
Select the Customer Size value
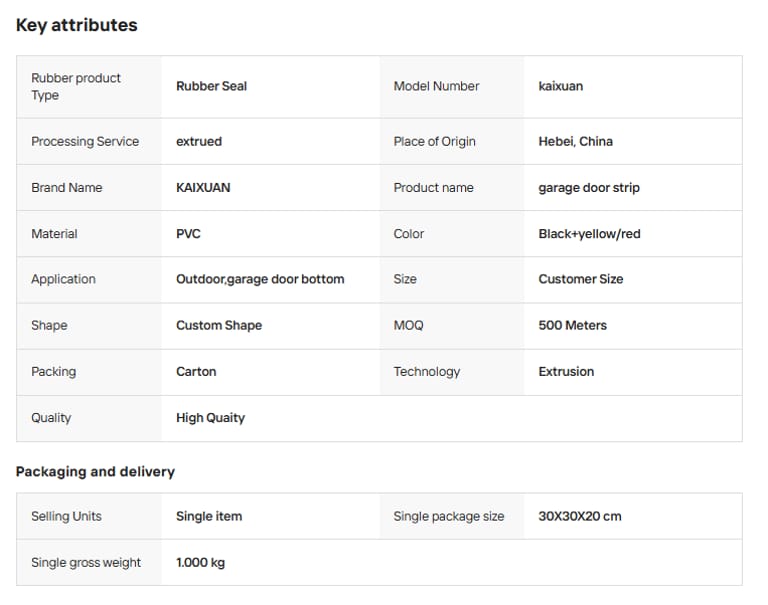(580, 279)
